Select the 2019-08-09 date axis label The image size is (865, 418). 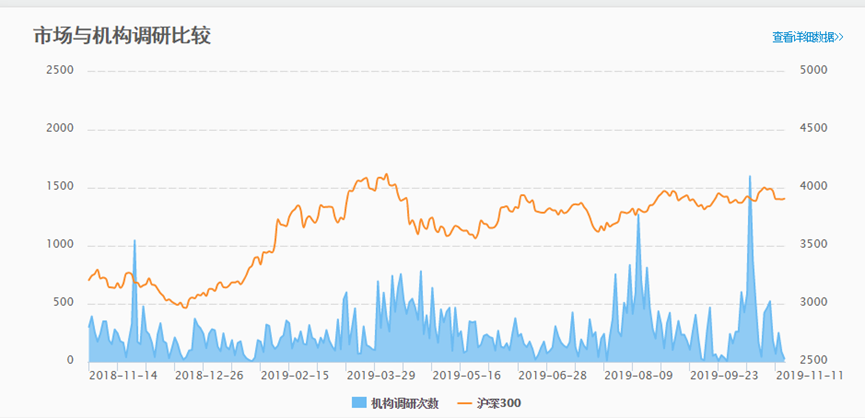(x=638, y=376)
